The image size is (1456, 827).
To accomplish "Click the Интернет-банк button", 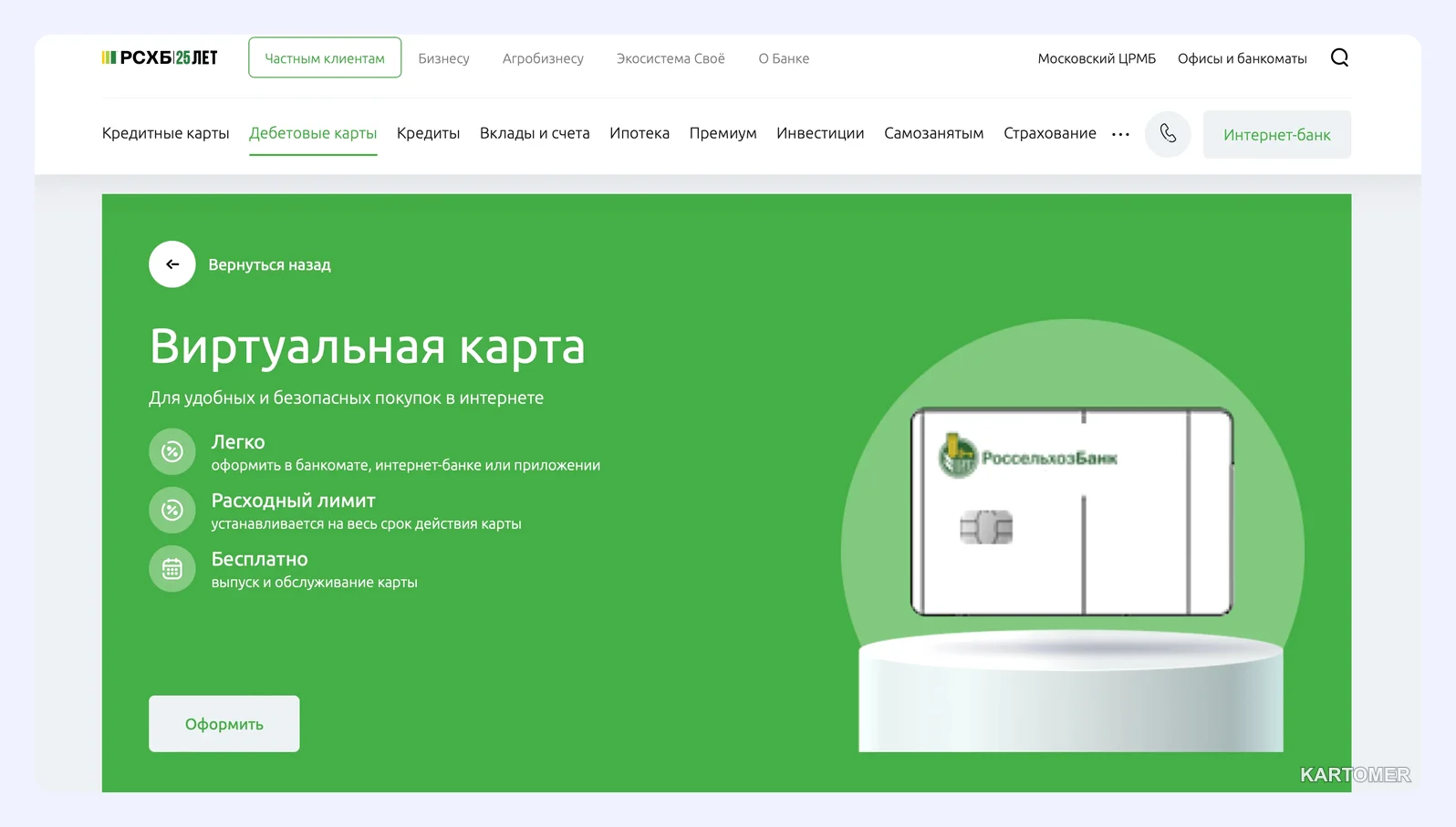I will [x=1277, y=135].
